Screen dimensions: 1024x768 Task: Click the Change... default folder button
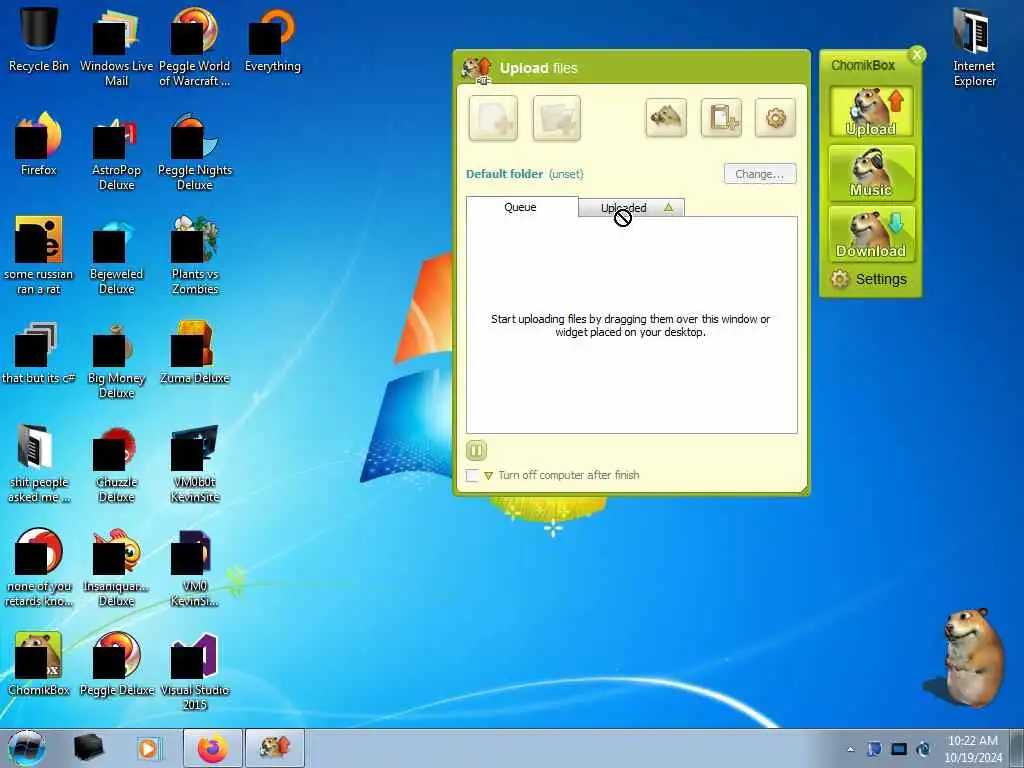[760, 174]
